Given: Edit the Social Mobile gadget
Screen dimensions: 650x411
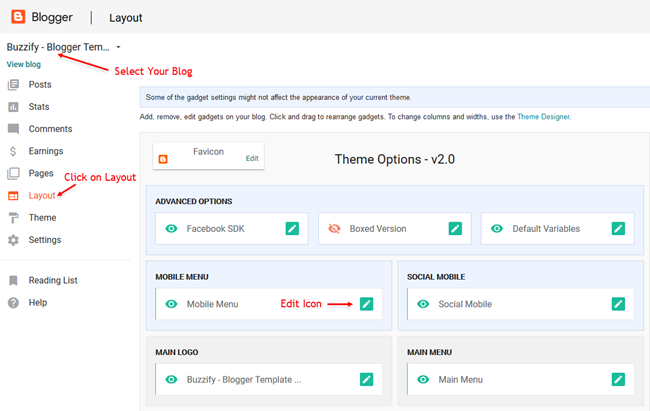Looking at the screenshot, I should click(x=618, y=304).
